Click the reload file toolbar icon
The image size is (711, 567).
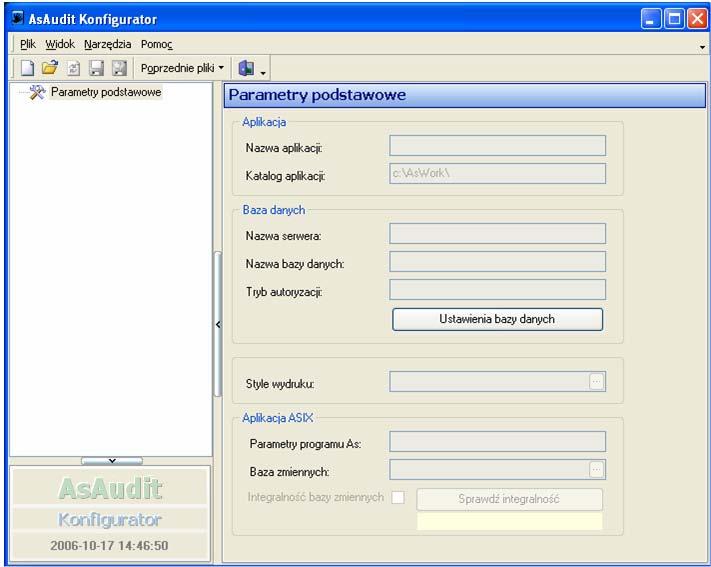tap(73, 68)
